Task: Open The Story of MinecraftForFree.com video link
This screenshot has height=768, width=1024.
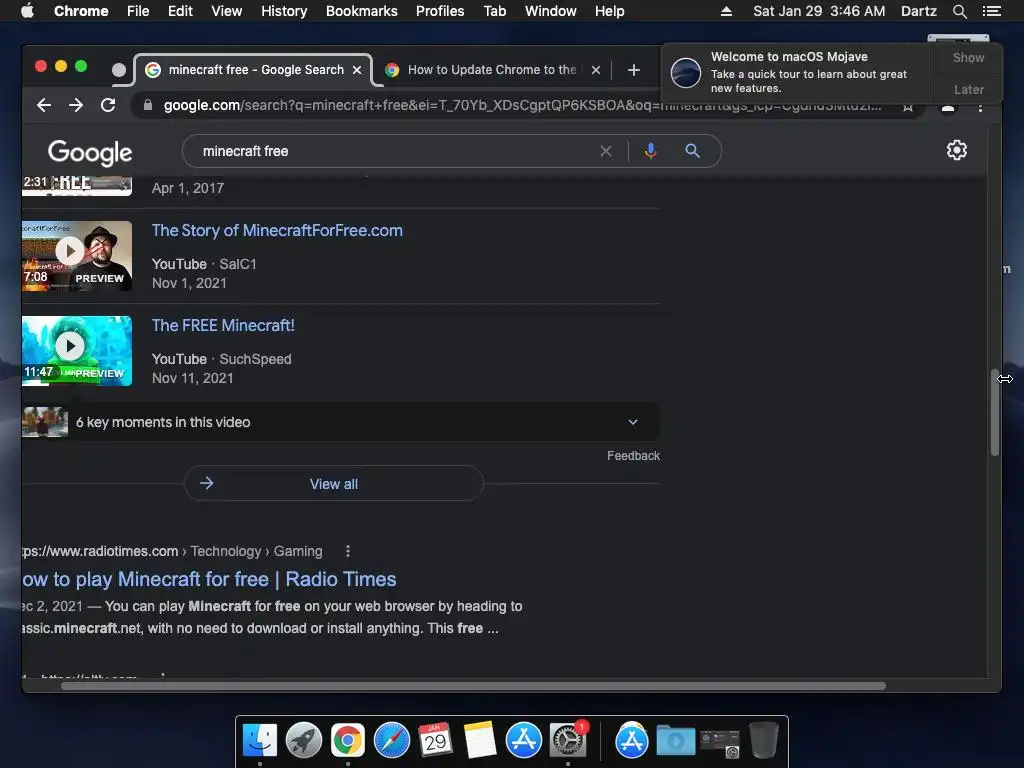Action: click(x=277, y=231)
